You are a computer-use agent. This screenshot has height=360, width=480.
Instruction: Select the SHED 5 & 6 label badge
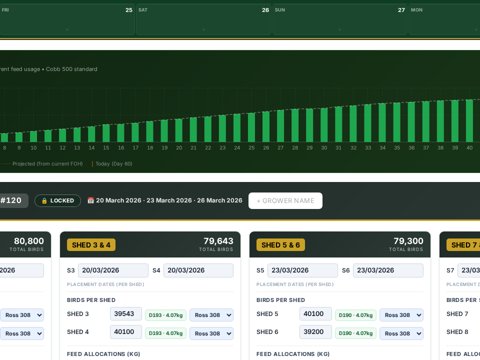[x=281, y=245]
